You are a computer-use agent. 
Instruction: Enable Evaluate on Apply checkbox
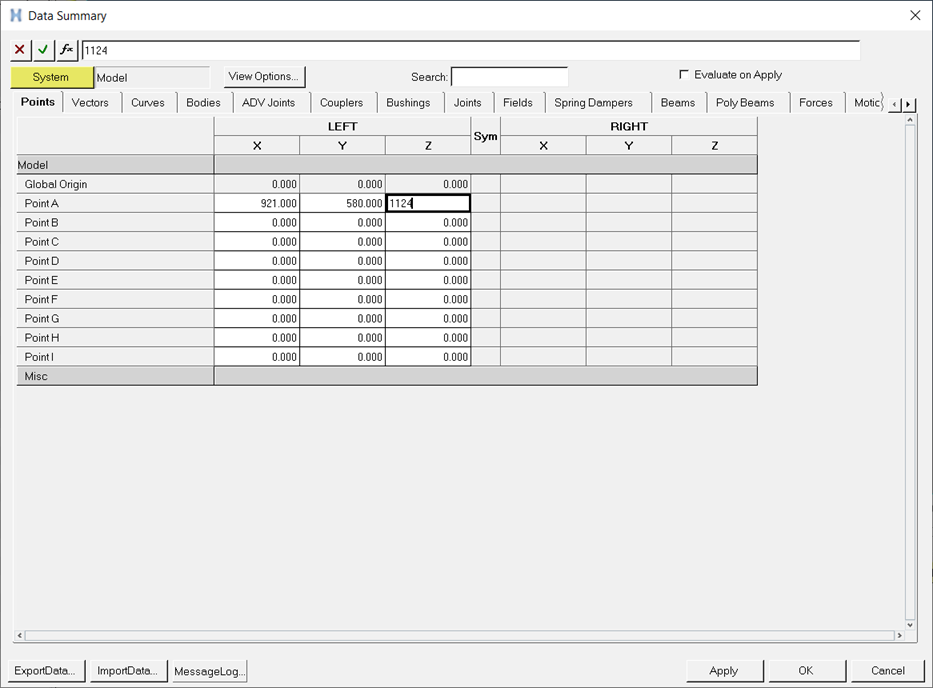[x=684, y=75]
